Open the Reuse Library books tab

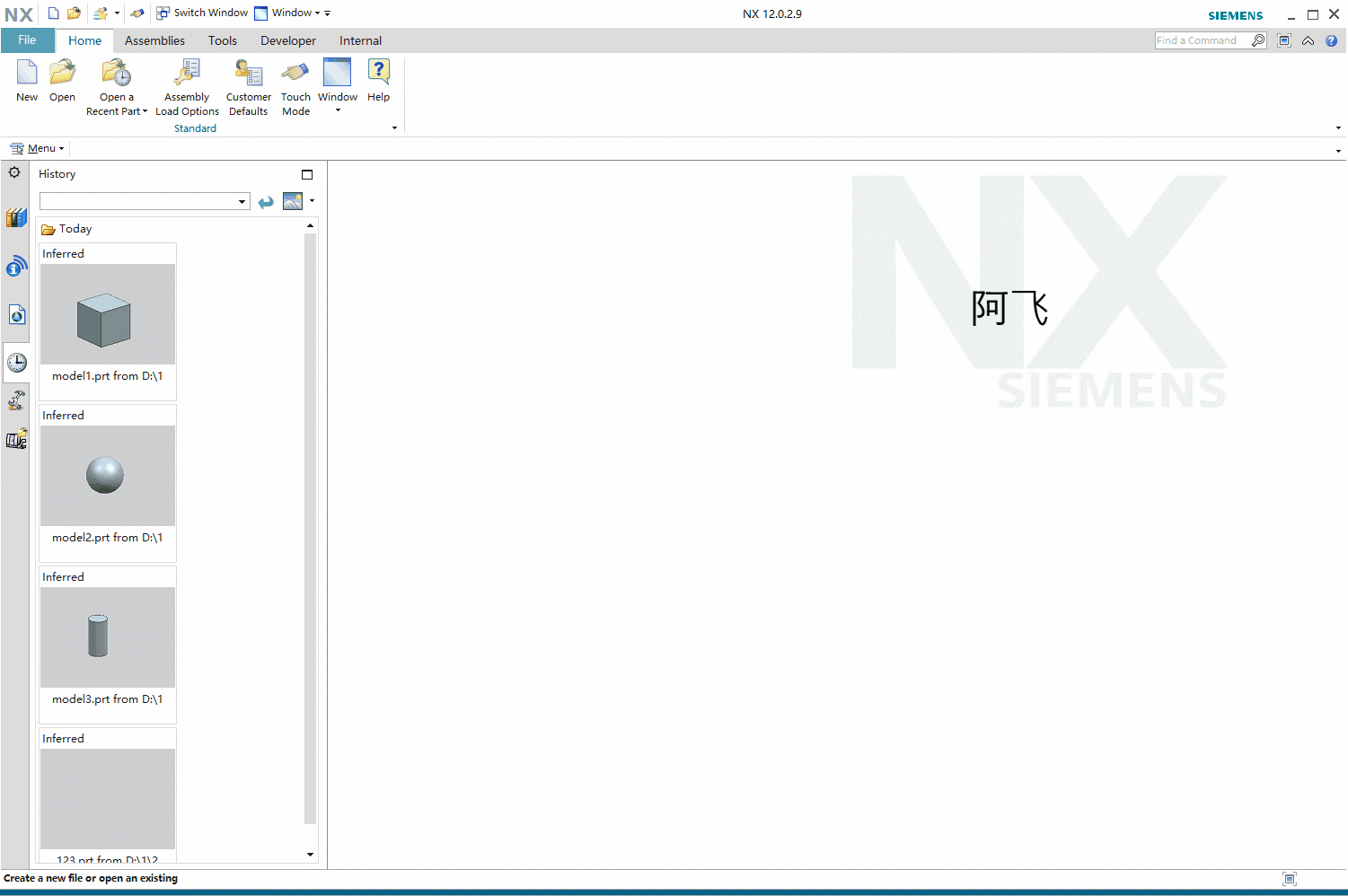pos(16,217)
